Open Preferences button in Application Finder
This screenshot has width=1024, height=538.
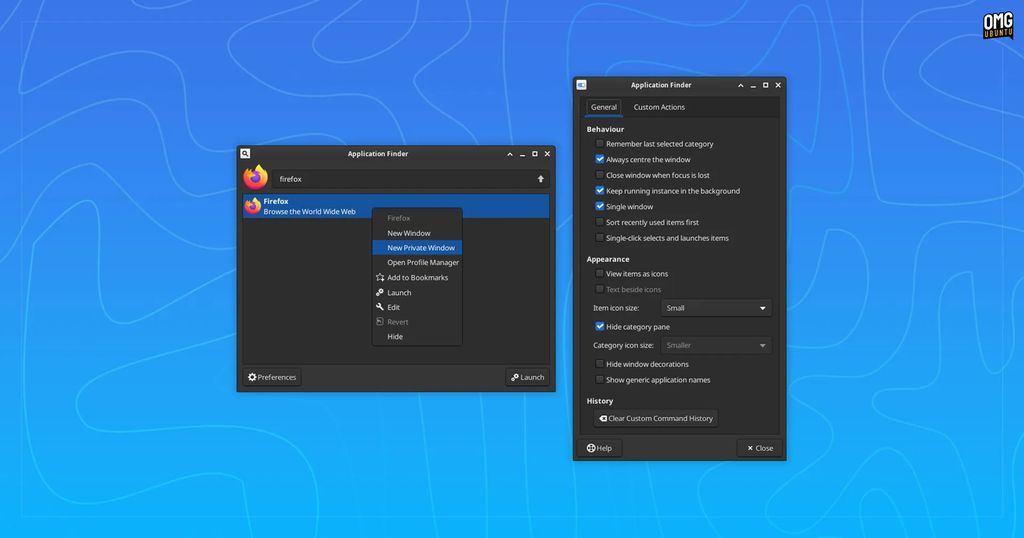(272, 377)
